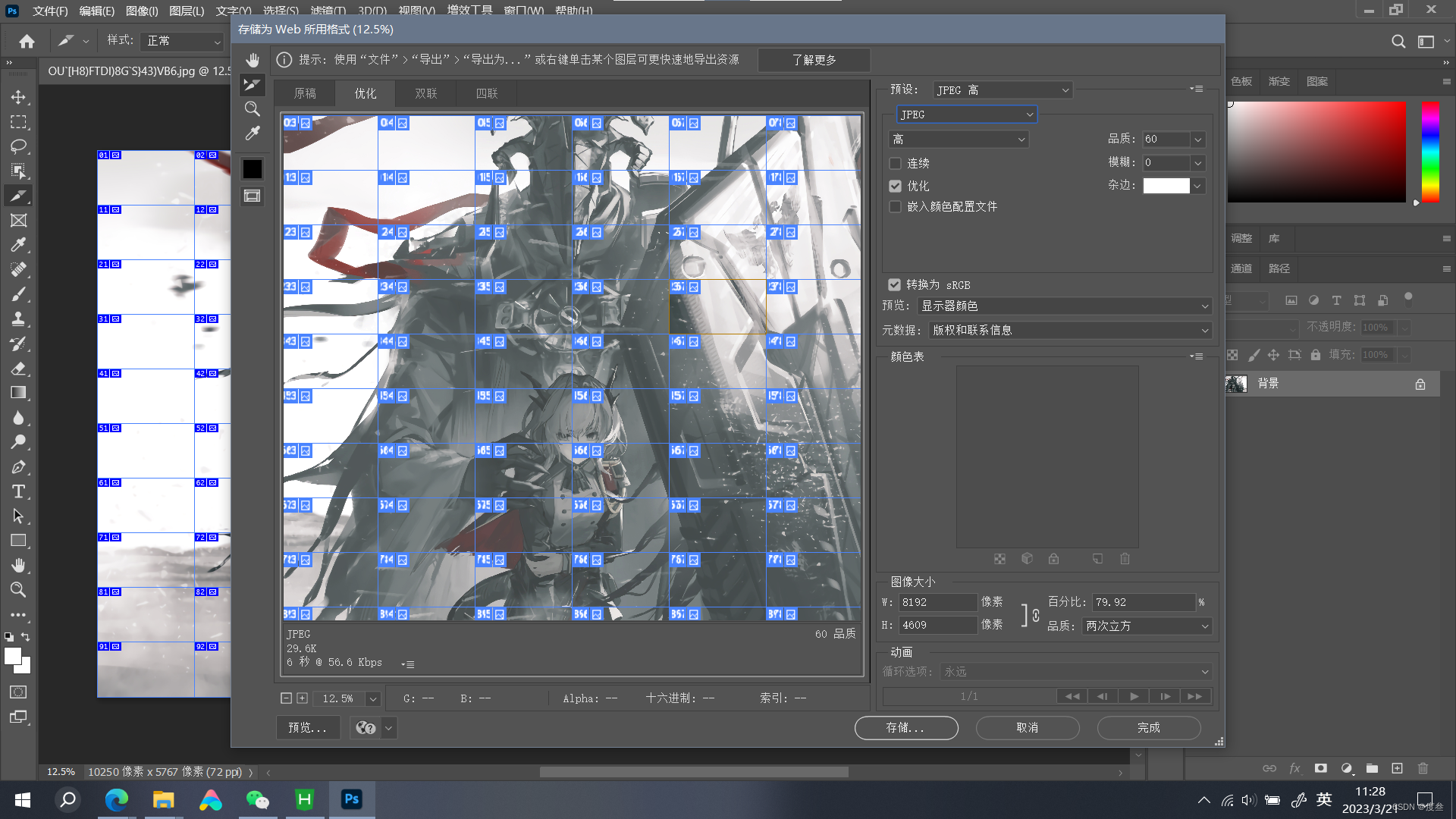Viewport: 1456px width, 819px height.
Task: Select the Zoom tool in Save for Web dialog
Action: [x=253, y=108]
